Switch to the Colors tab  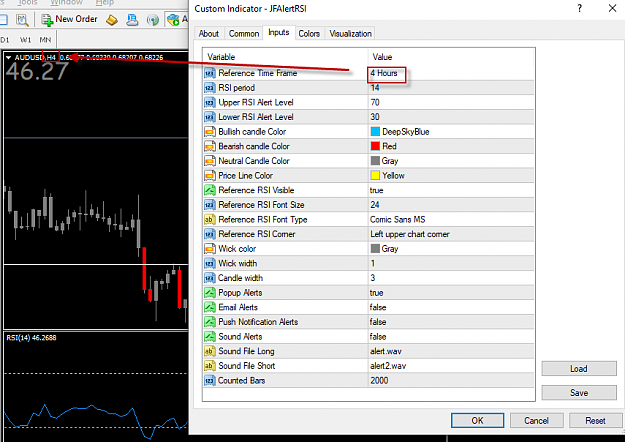309,34
